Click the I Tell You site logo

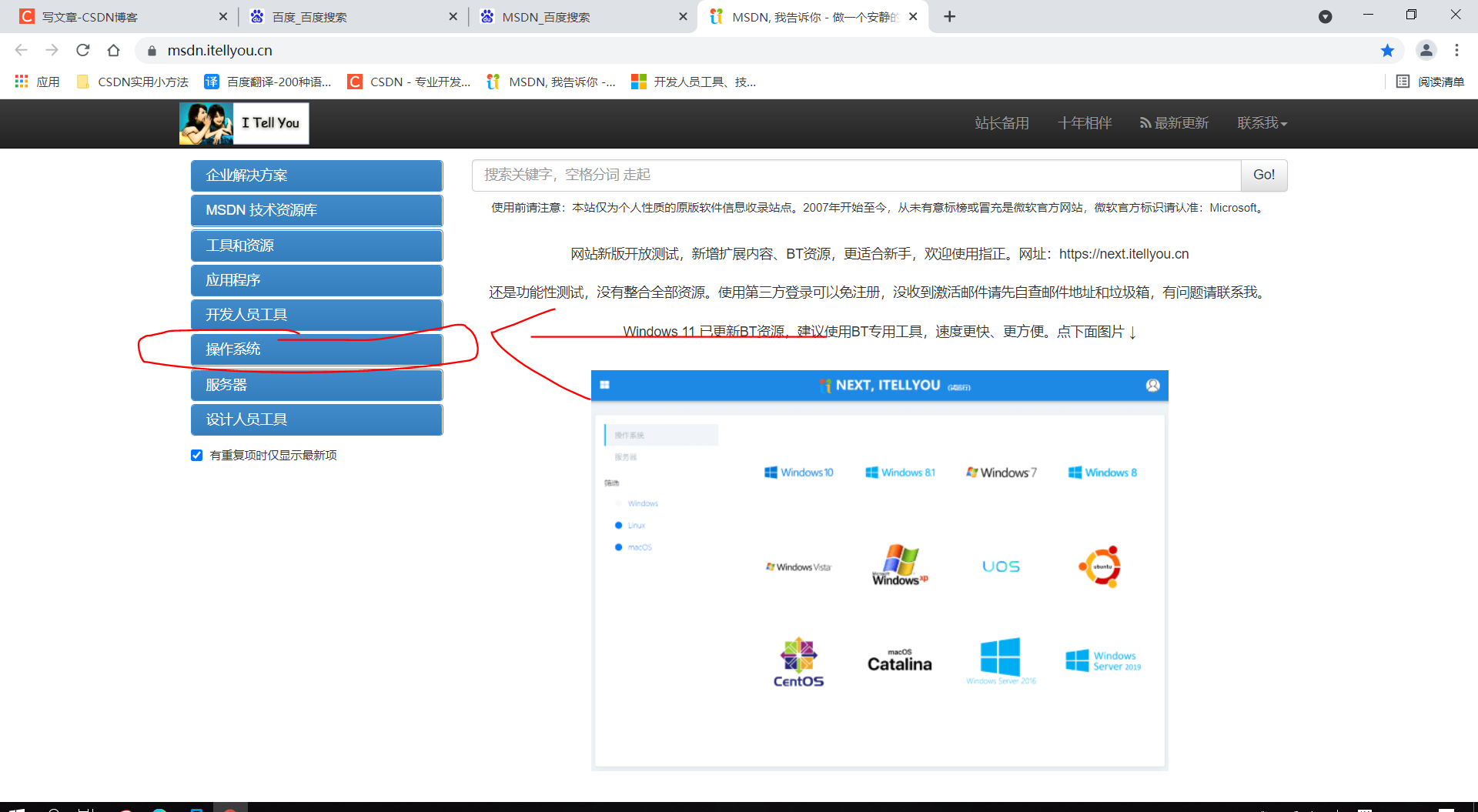pyautogui.click(x=244, y=123)
